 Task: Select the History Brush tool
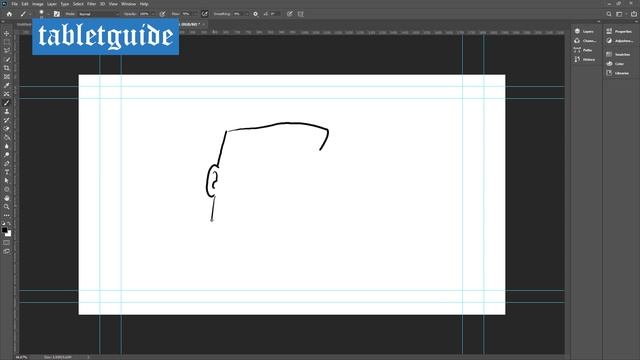[x=7, y=120]
